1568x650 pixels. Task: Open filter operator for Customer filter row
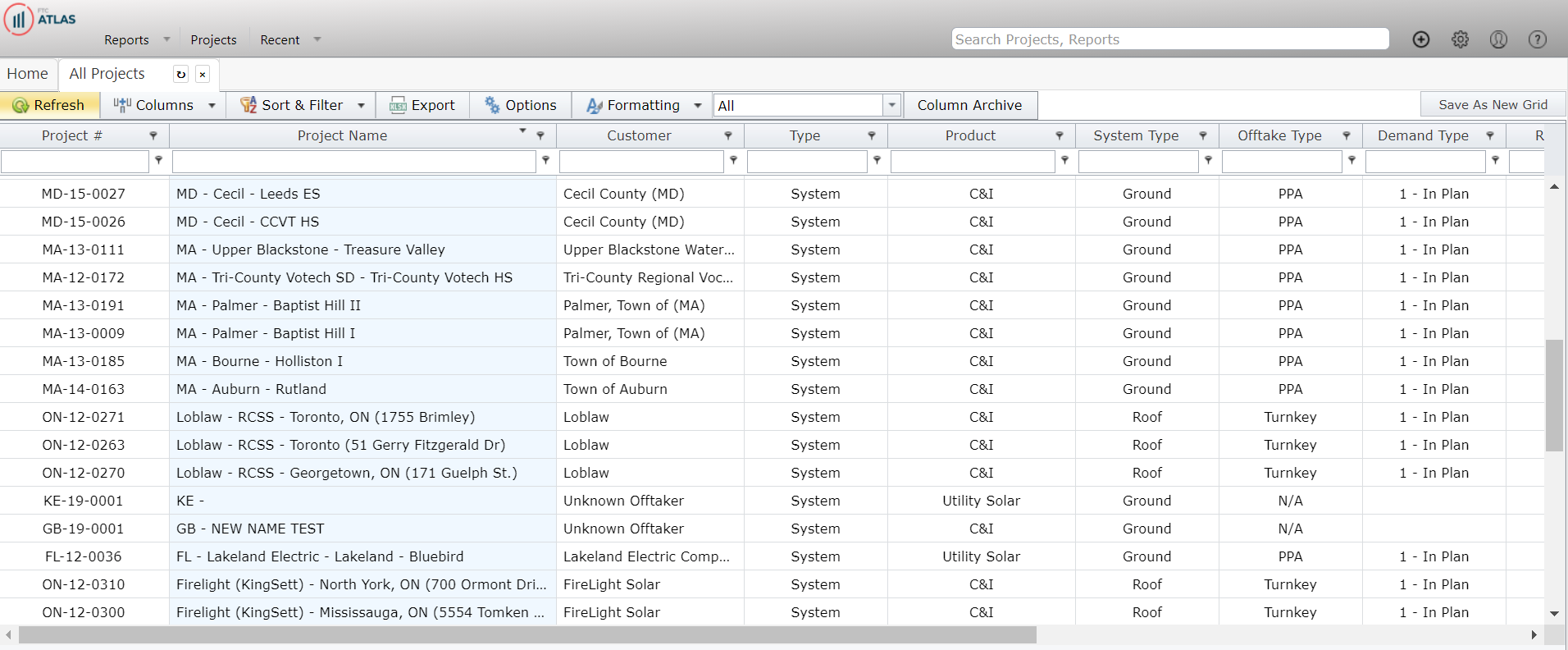coord(734,160)
